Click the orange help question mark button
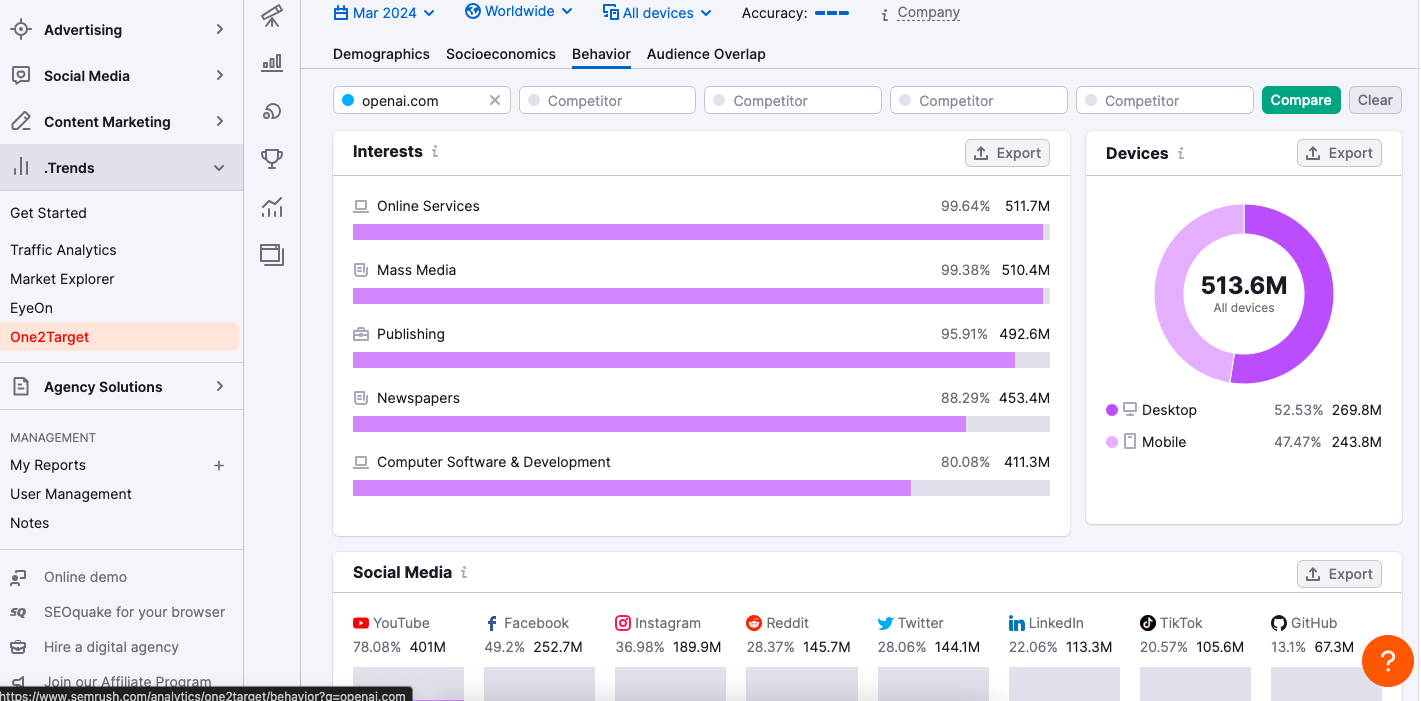 (x=1387, y=660)
